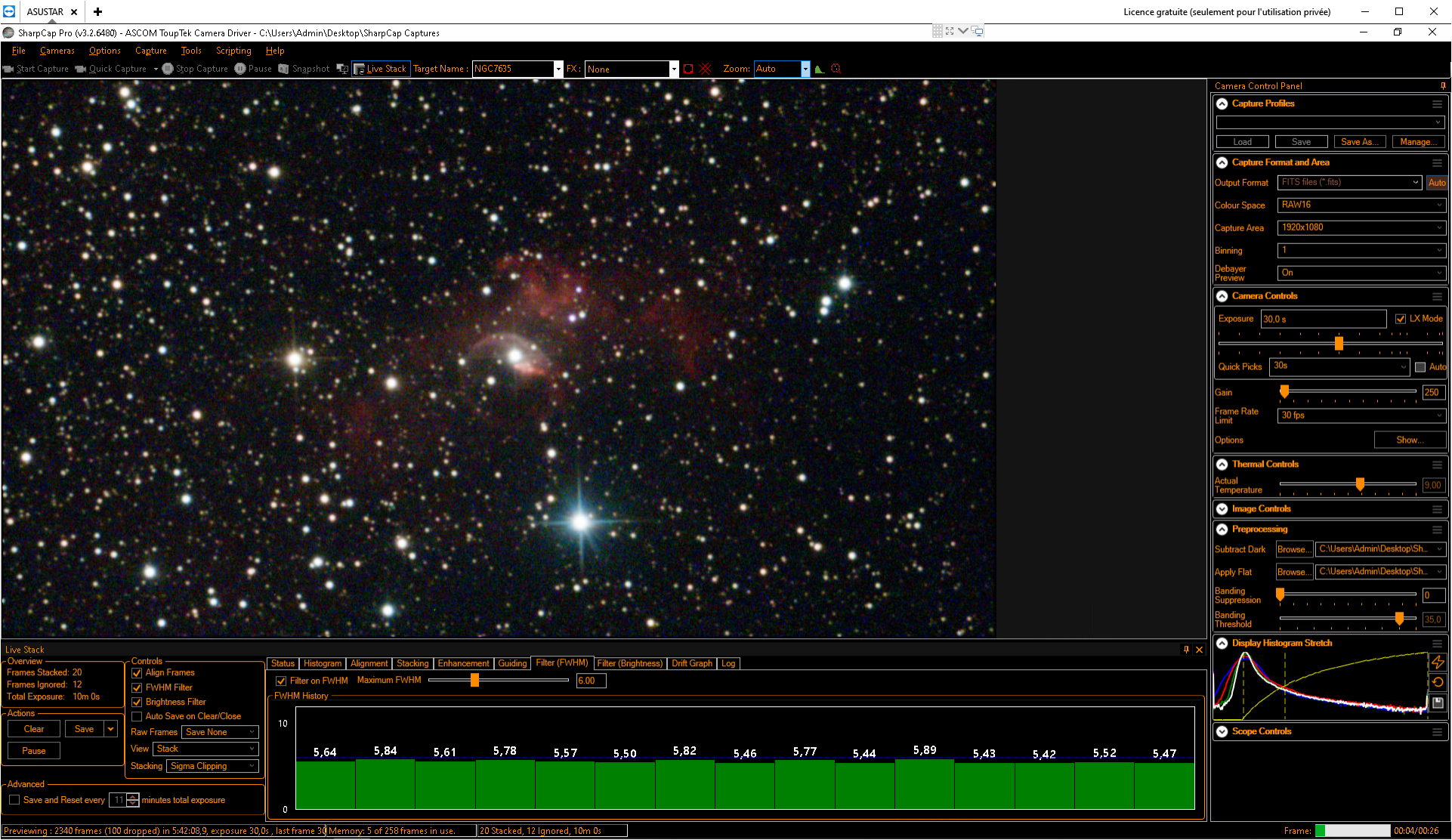The height and width of the screenshot is (840, 1452).
Task: Toggle the Live Stack toolbar button
Action: (x=381, y=69)
